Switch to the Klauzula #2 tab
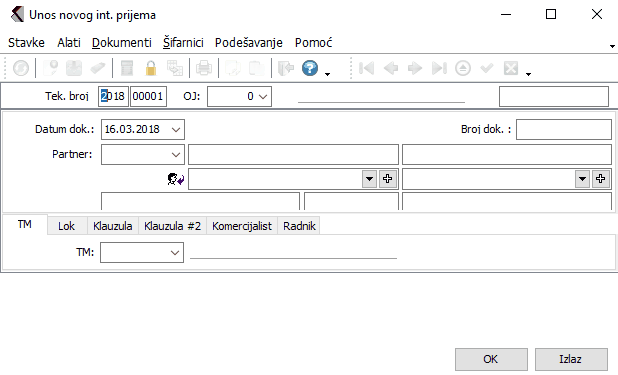The width and height of the screenshot is (618, 375). coord(173,226)
